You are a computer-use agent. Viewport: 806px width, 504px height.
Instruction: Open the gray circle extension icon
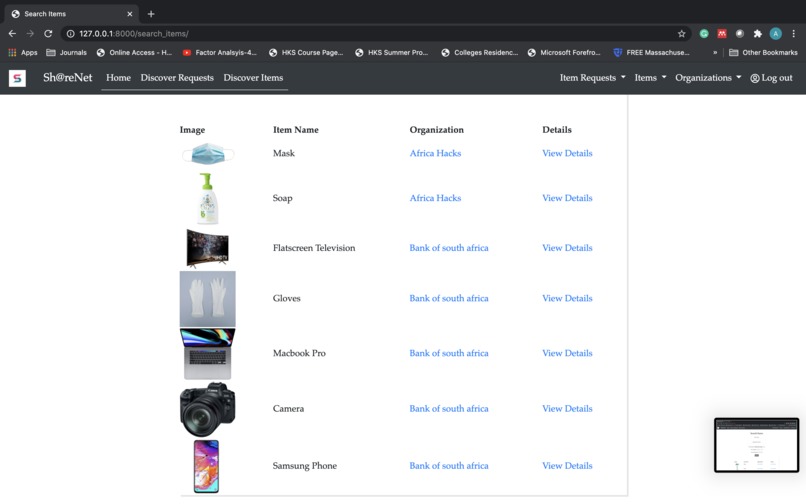740,33
